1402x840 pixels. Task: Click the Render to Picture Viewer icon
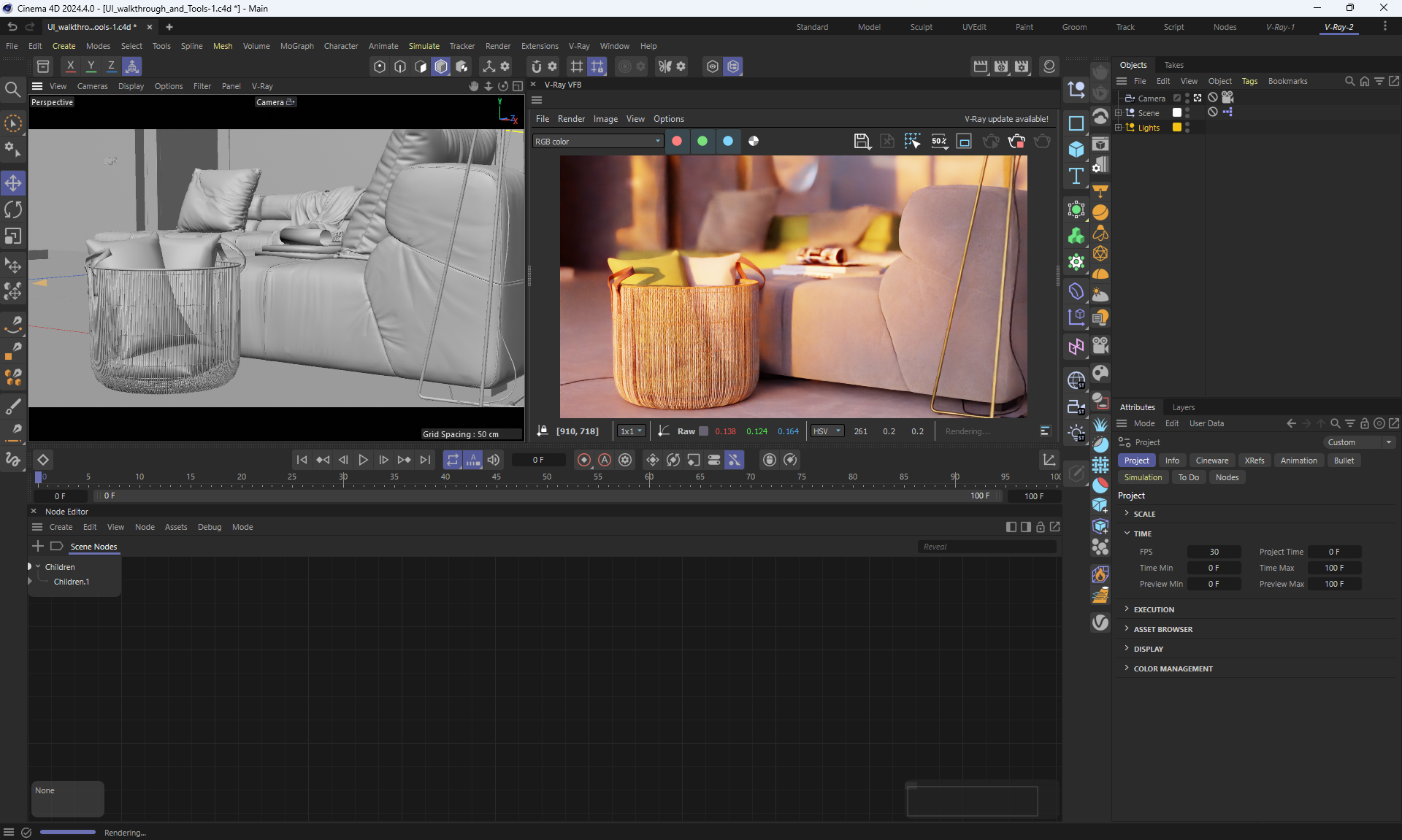[1001, 66]
